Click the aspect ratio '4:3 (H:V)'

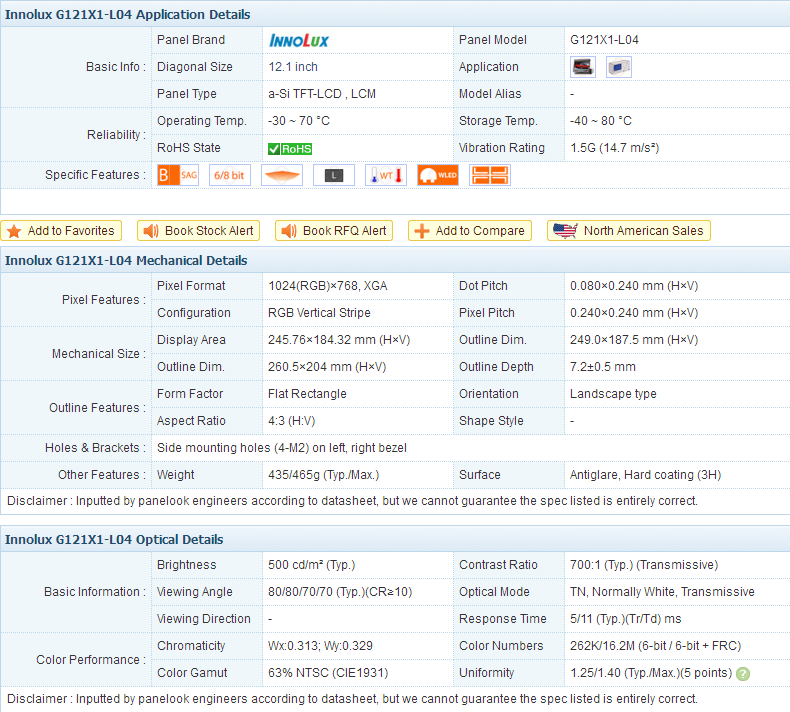click(291, 421)
